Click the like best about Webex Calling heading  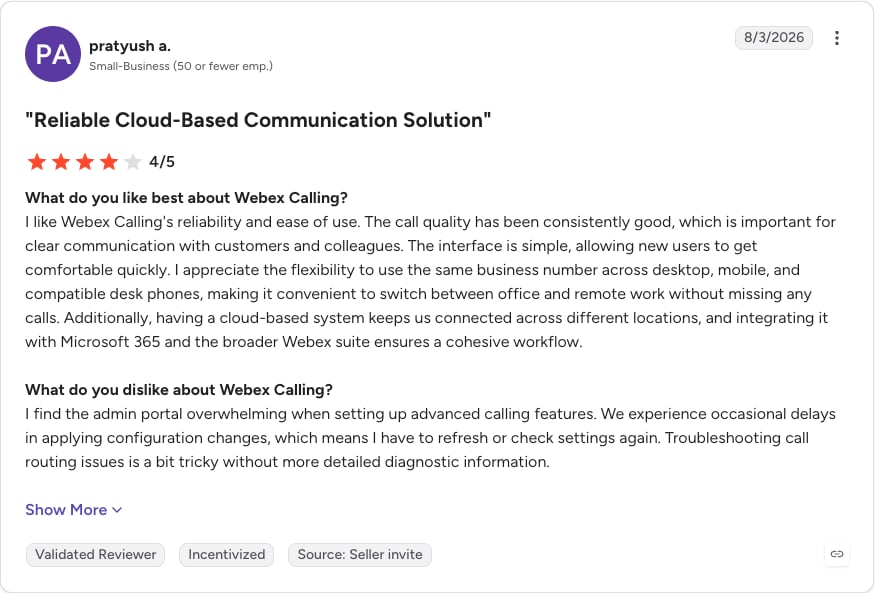186,197
